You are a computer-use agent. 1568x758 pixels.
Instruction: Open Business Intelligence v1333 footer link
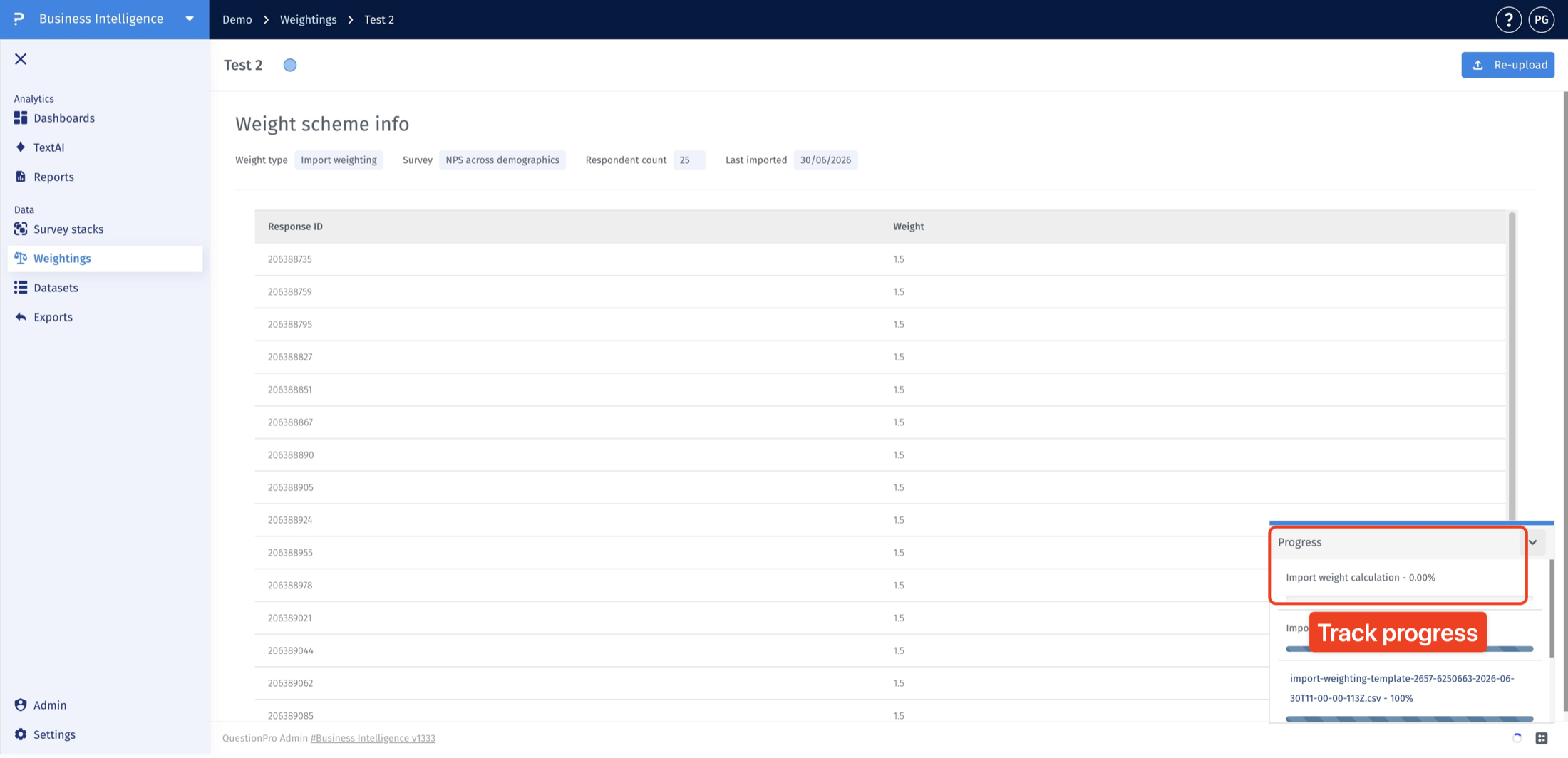(373, 738)
